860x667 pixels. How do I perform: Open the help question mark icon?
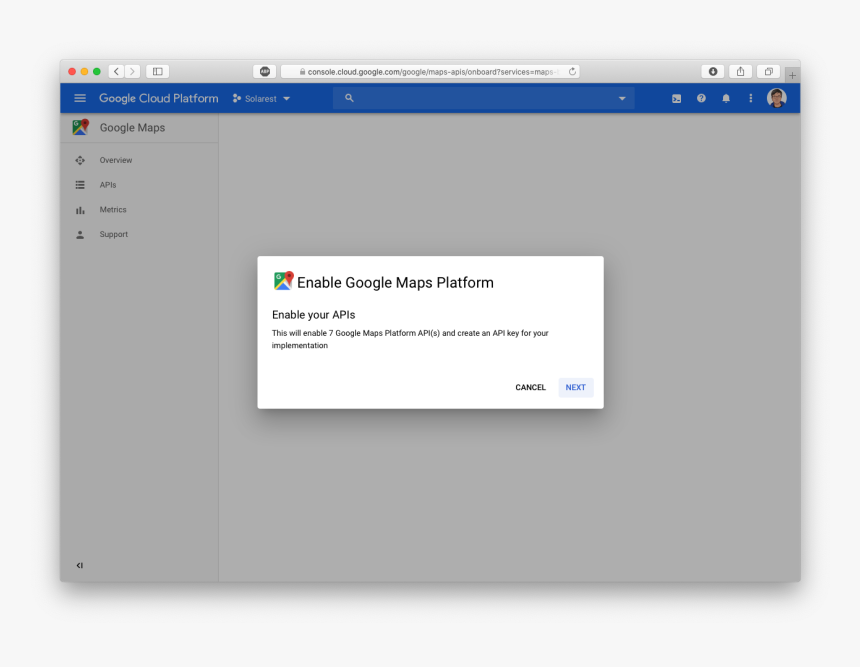click(701, 98)
